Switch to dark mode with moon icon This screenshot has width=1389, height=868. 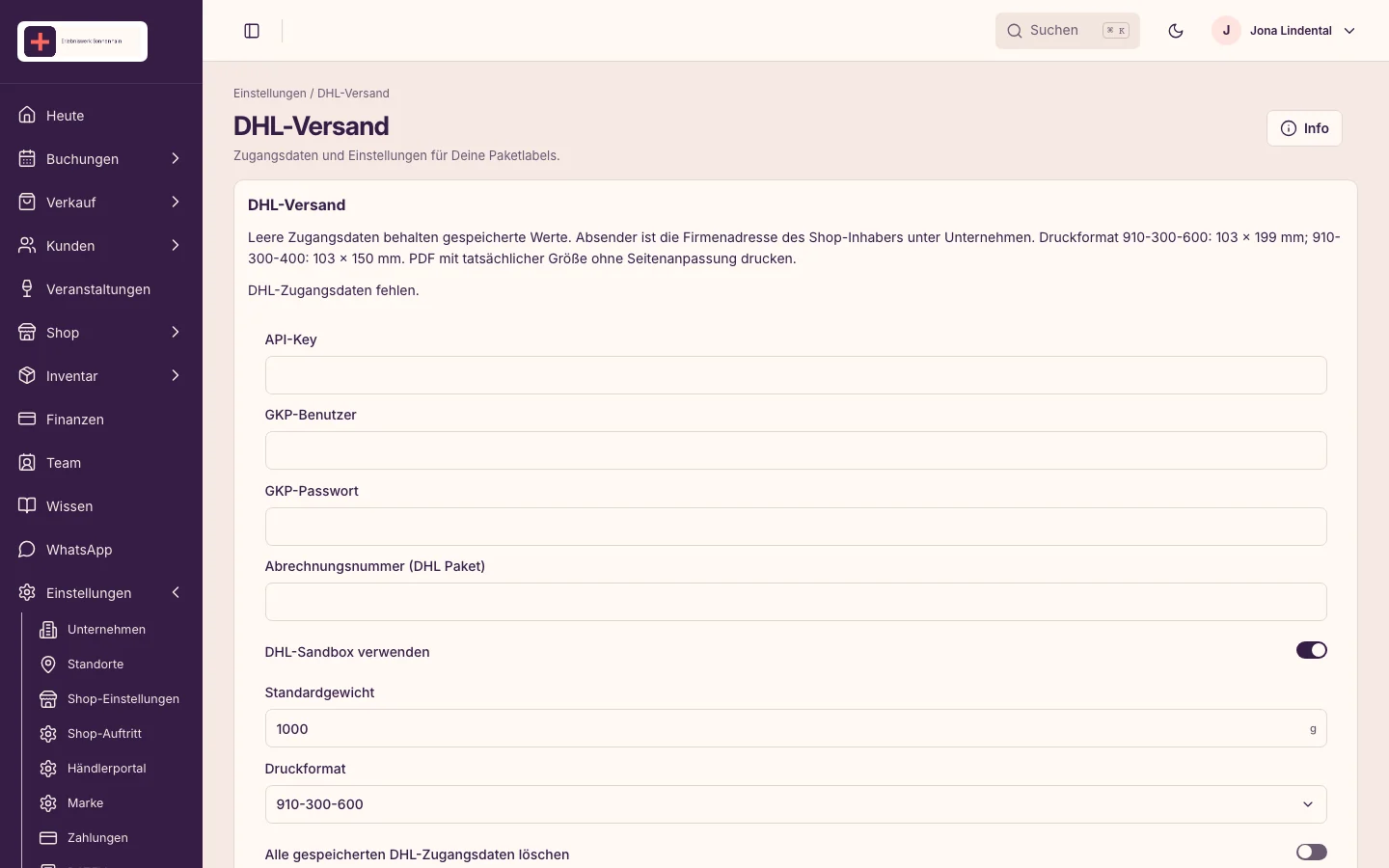pyautogui.click(x=1176, y=31)
